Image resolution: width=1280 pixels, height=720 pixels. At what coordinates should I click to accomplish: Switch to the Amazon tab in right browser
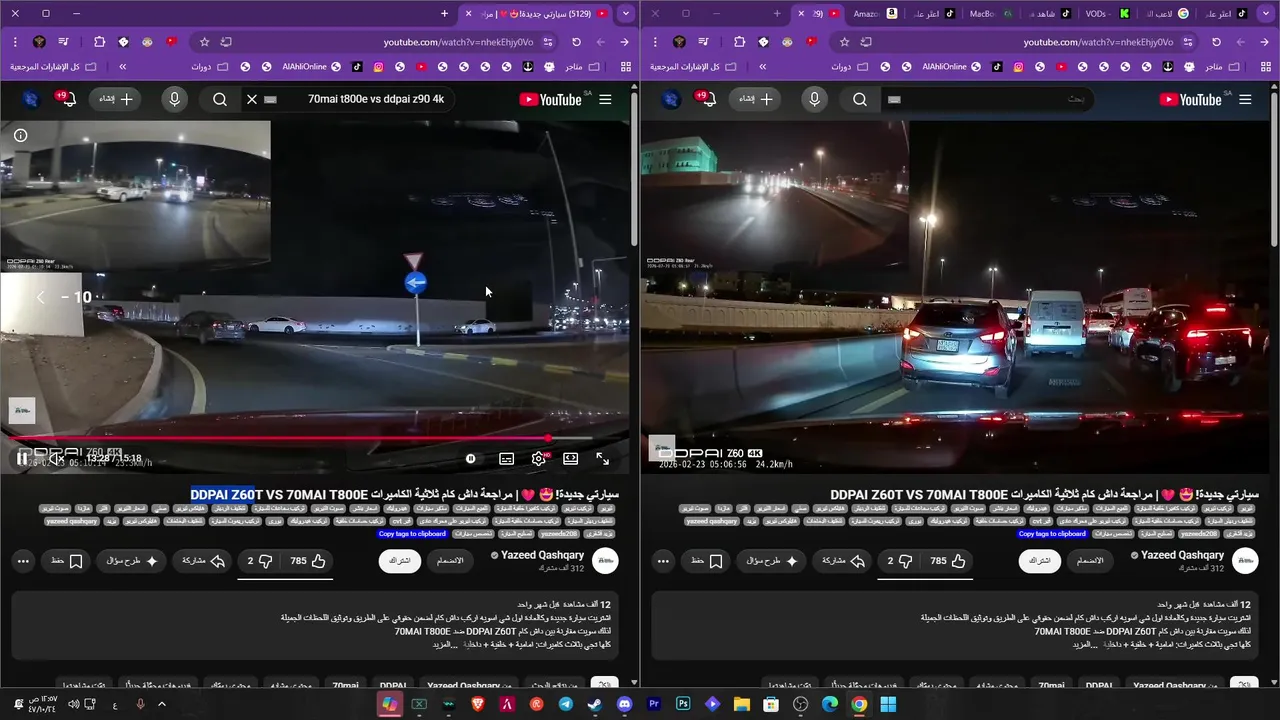pyautogui.click(x=876, y=14)
